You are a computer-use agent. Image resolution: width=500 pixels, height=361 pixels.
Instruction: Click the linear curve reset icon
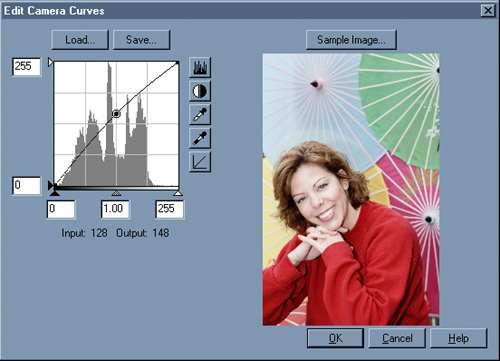click(x=200, y=162)
